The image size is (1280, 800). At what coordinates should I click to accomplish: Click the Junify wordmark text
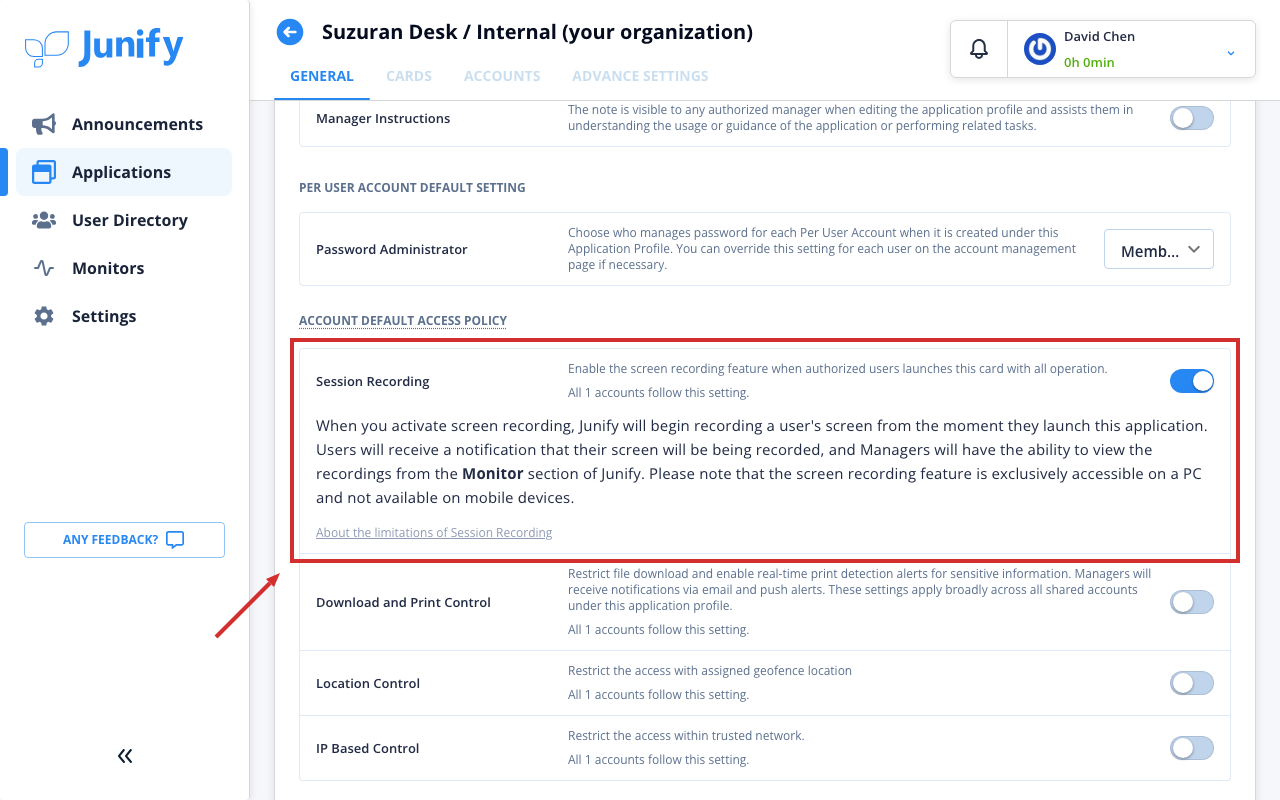(131, 46)
